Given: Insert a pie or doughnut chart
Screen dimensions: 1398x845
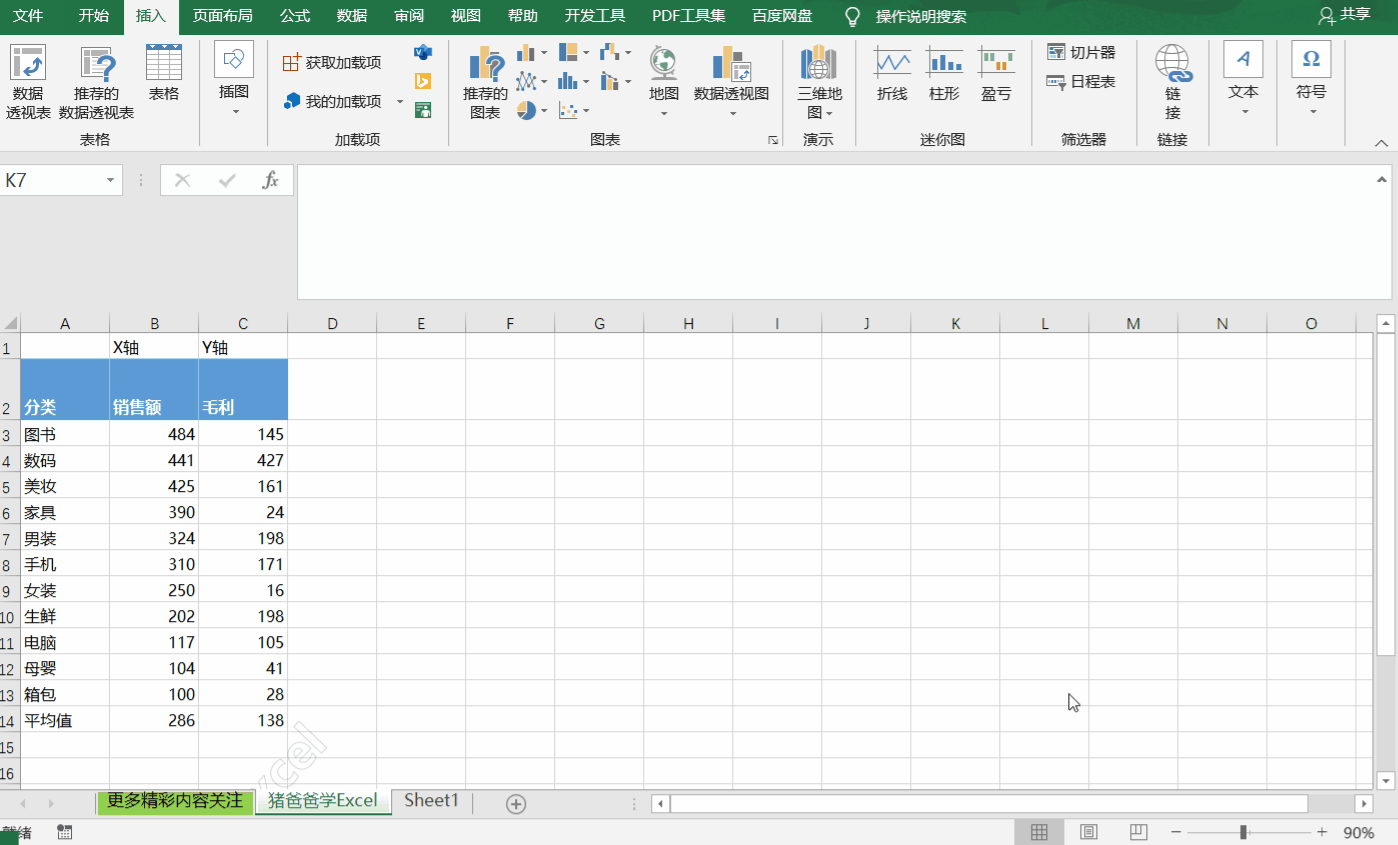Looking at the screenshot, I should [527, 110].
